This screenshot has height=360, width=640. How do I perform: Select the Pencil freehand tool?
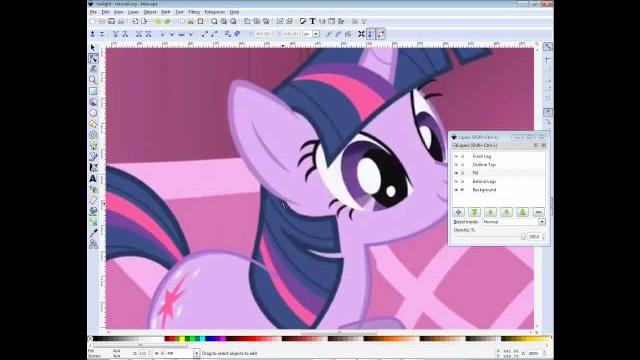(93, 146)
